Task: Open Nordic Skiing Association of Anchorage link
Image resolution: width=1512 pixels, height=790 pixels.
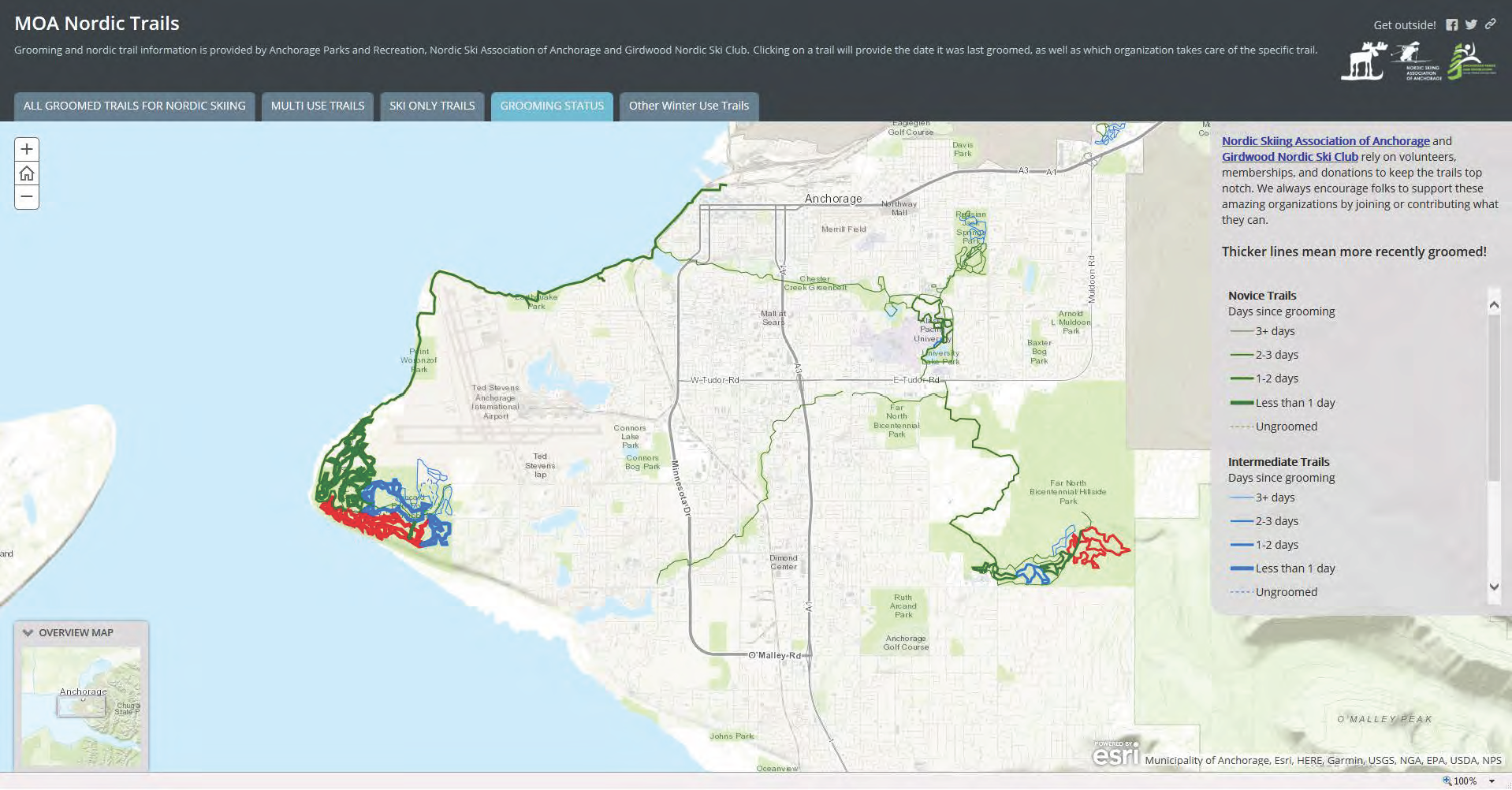Action: [1325, 141]
